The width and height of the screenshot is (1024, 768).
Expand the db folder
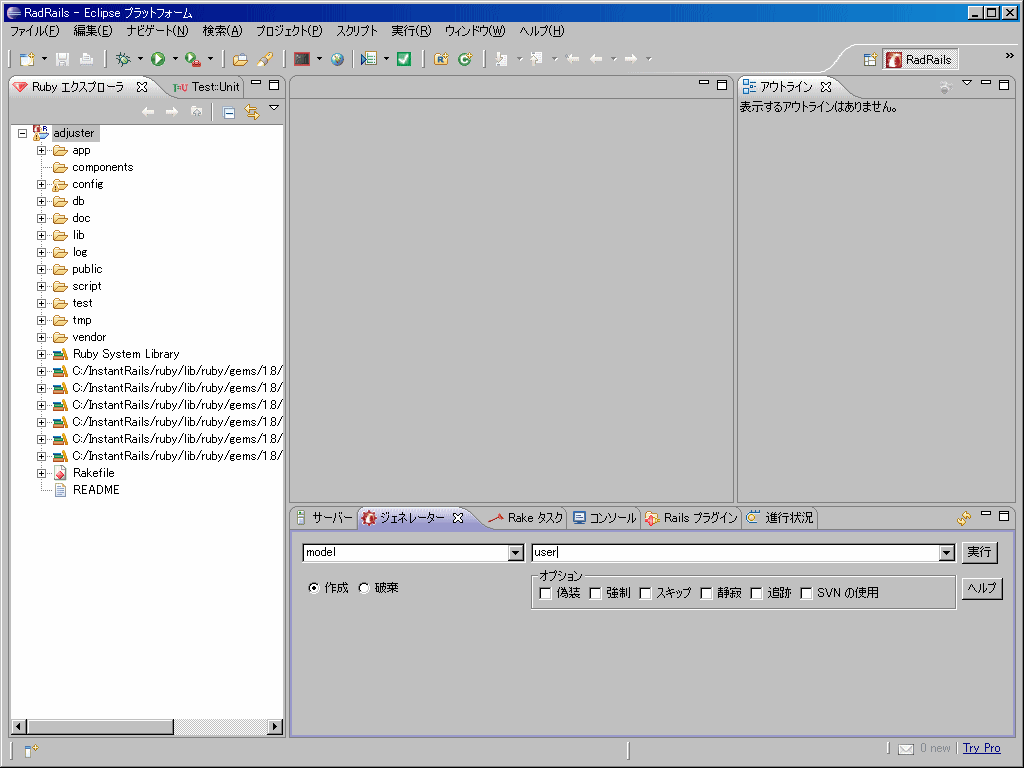click(41, 201)
